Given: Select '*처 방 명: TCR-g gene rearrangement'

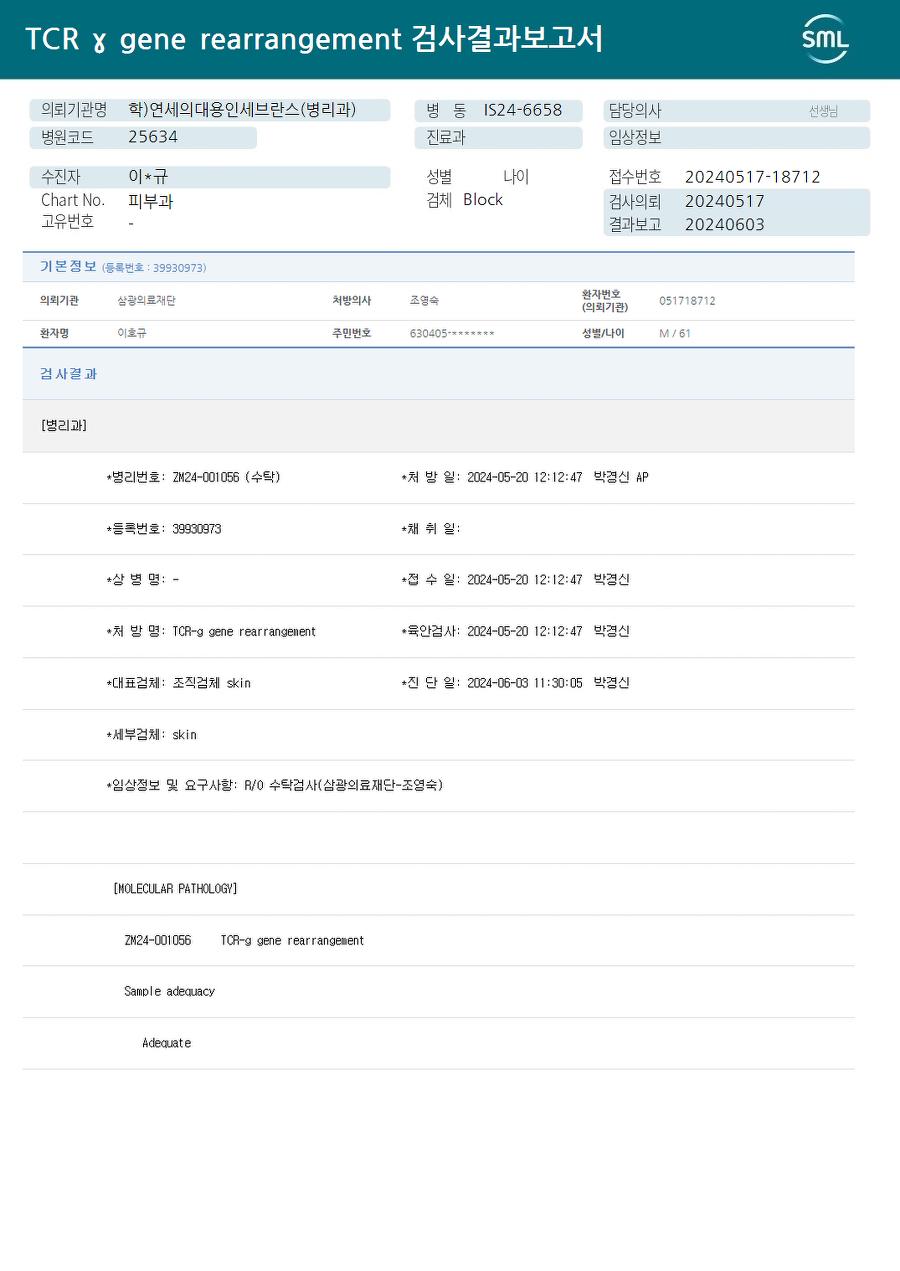Looking at the screenshot, I should point(211,632).
